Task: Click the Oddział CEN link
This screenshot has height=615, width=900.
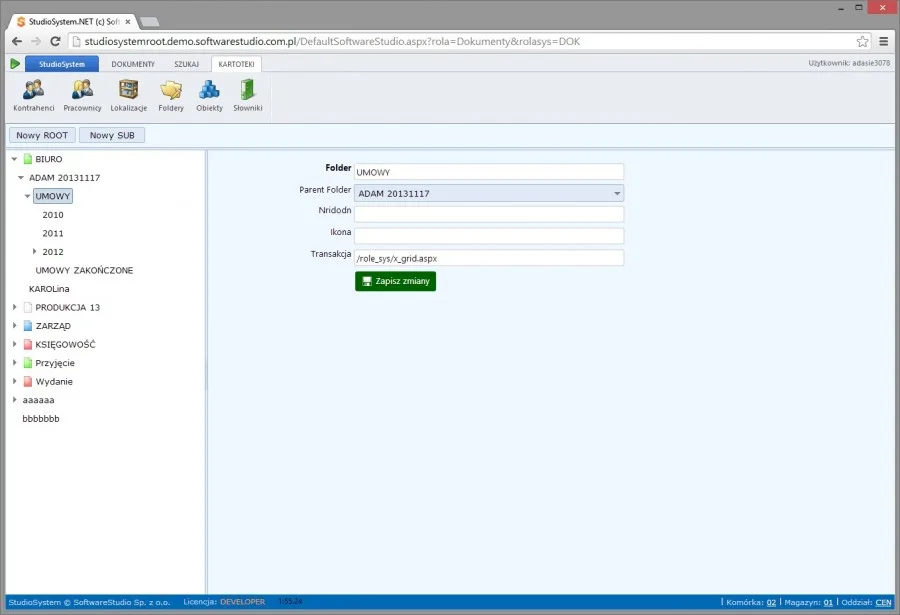Action: pyautogui.click(x=883, y=602)
